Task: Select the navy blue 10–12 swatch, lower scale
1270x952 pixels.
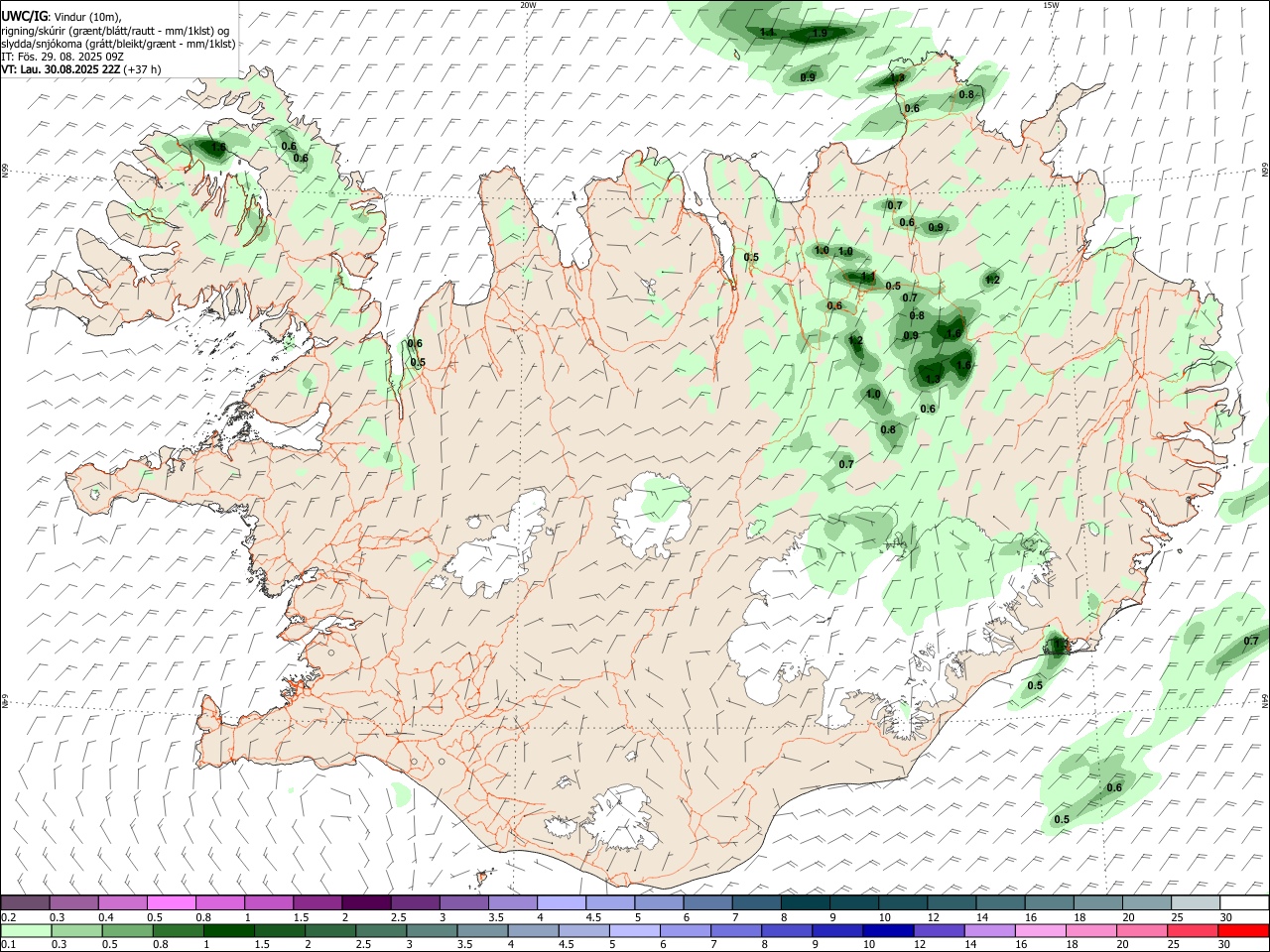Action: pos(888,931)
